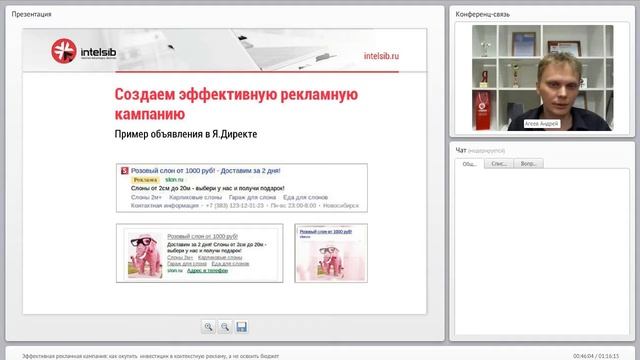
Task: Open the first chat tab 'Общ...'
Action: (469, 164)
